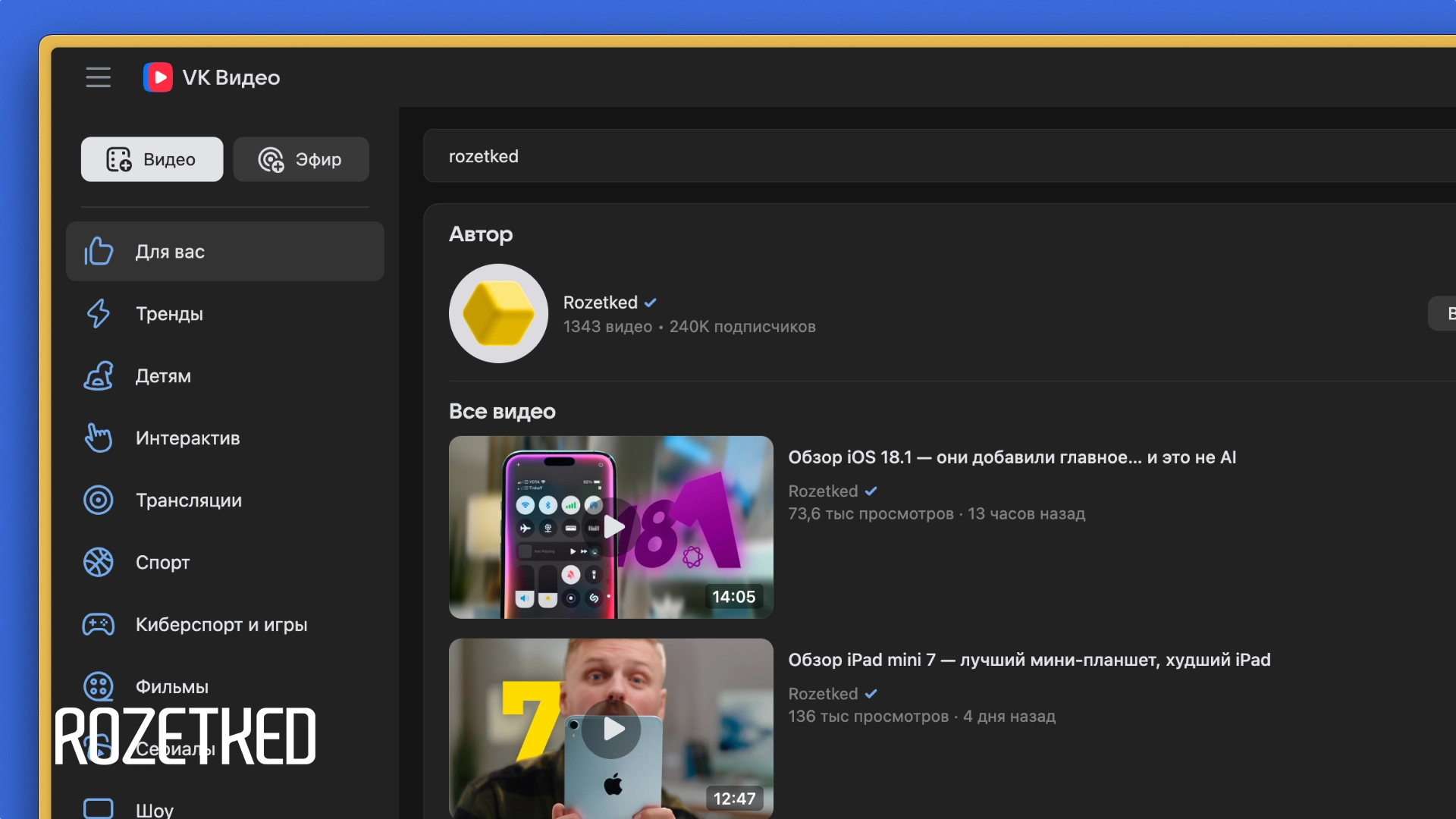
Task: Play the iOS 18.1 review thumbnail
Action: 611,527
